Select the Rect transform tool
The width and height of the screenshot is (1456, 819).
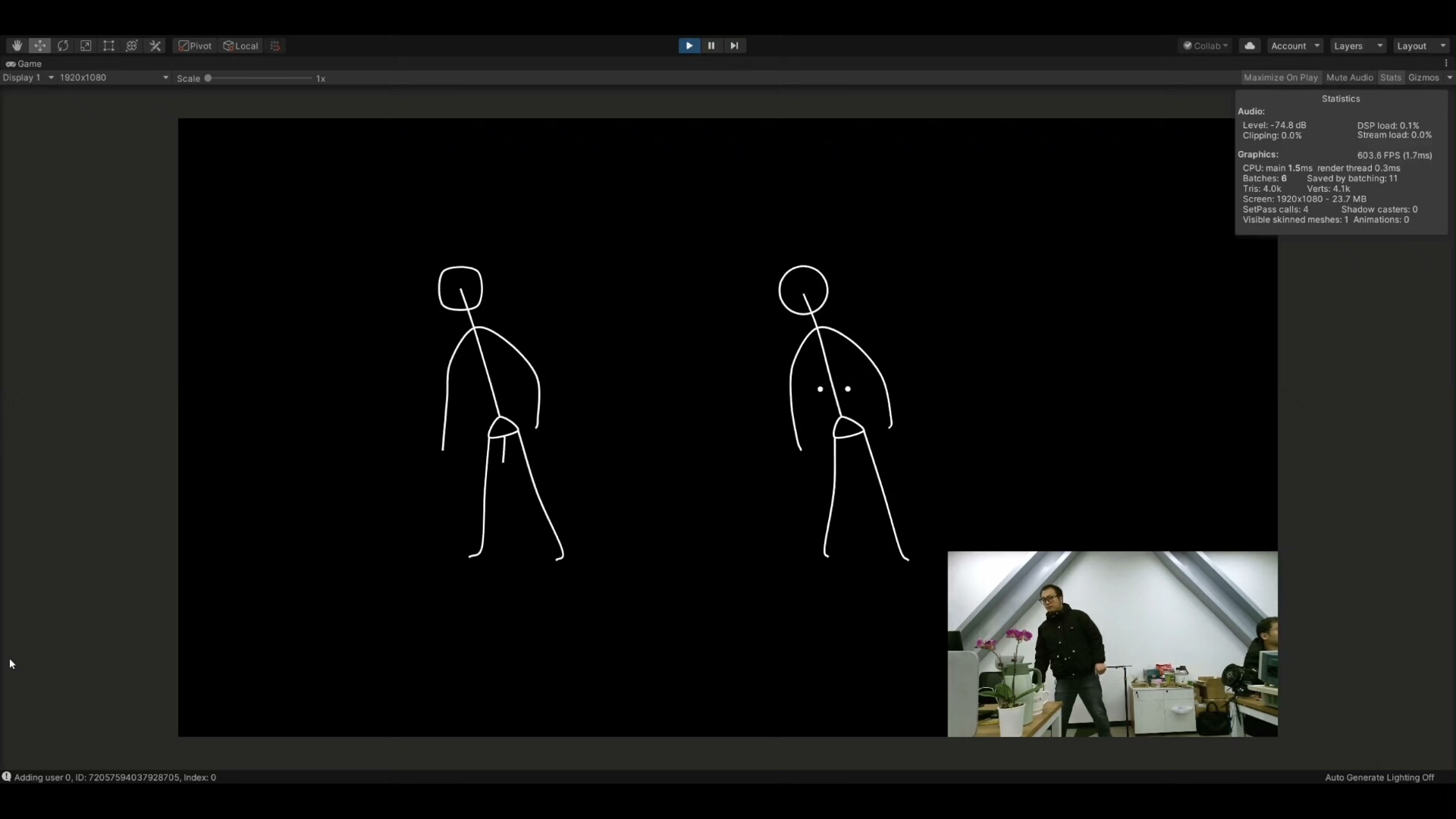pyautogui.click(x=108, y=45)
